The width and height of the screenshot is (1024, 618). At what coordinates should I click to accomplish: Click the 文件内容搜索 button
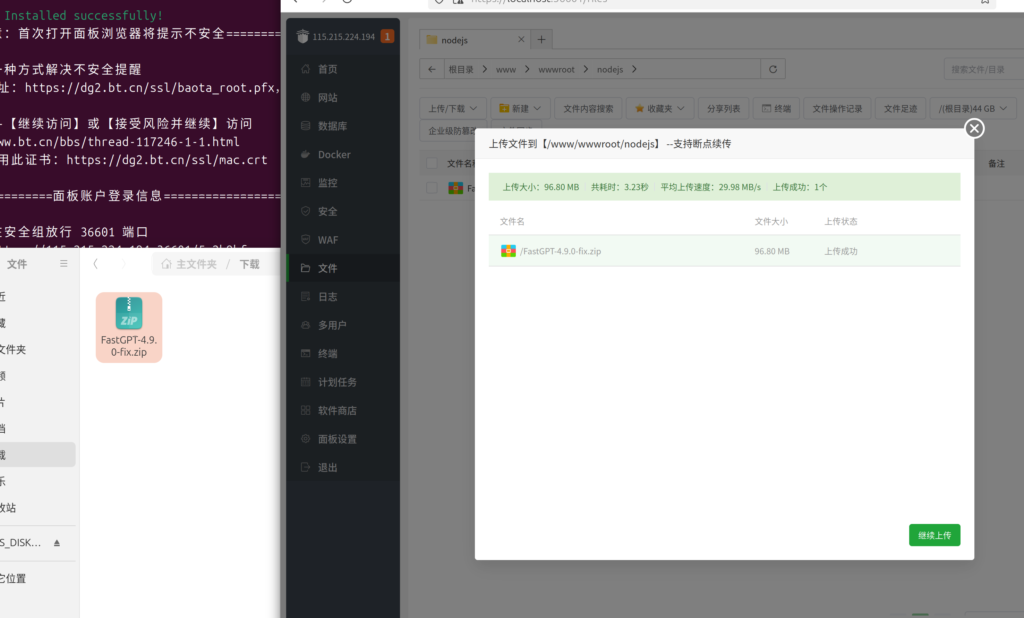pyautogui.click(x=588, y=108)
